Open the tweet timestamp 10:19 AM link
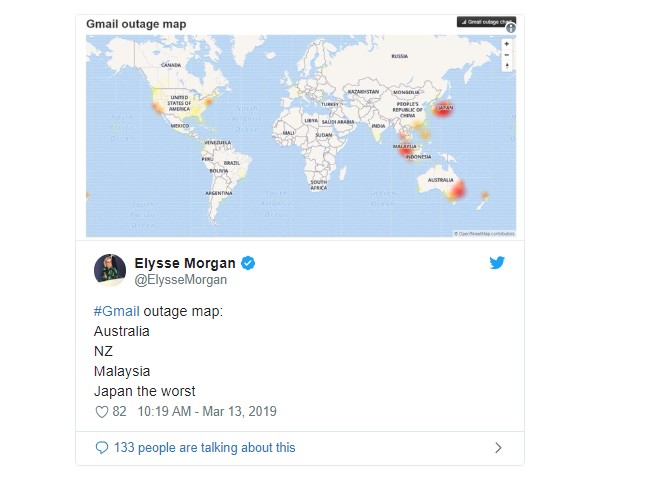Screen dimensions: 651x481 (x=204, y=411)
